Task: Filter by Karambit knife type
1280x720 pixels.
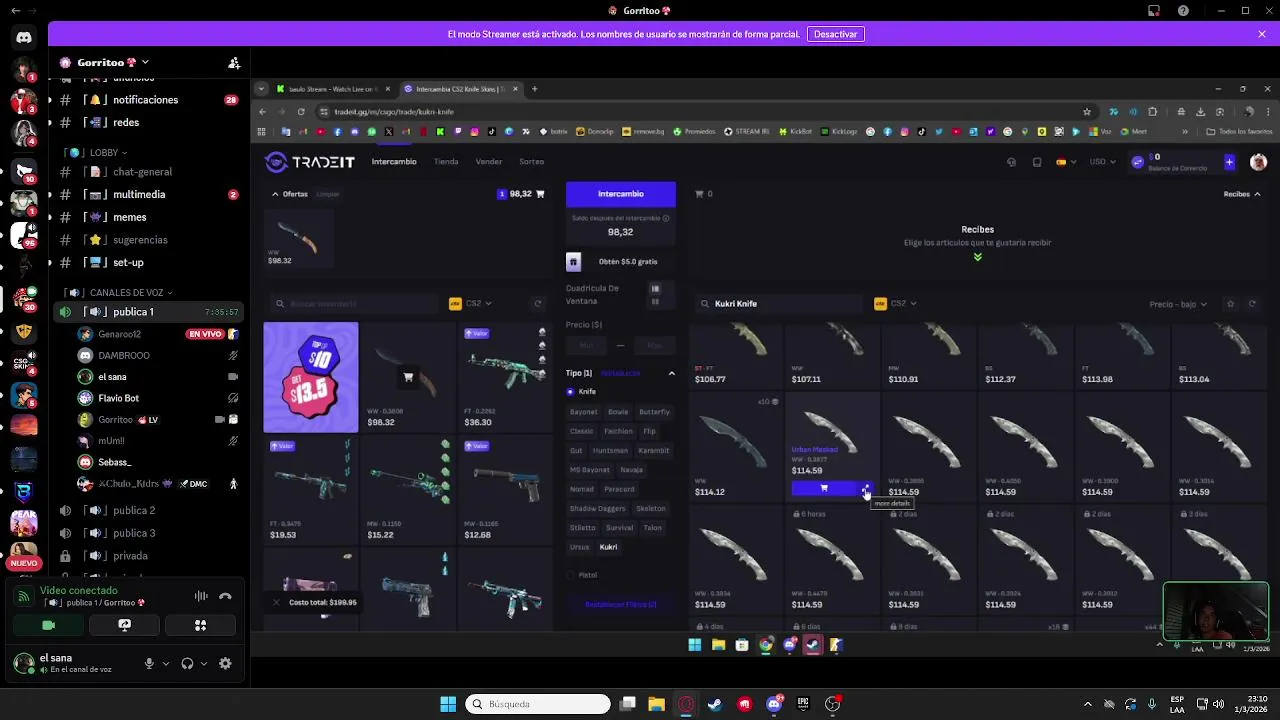Action: [x=654, y=450]
